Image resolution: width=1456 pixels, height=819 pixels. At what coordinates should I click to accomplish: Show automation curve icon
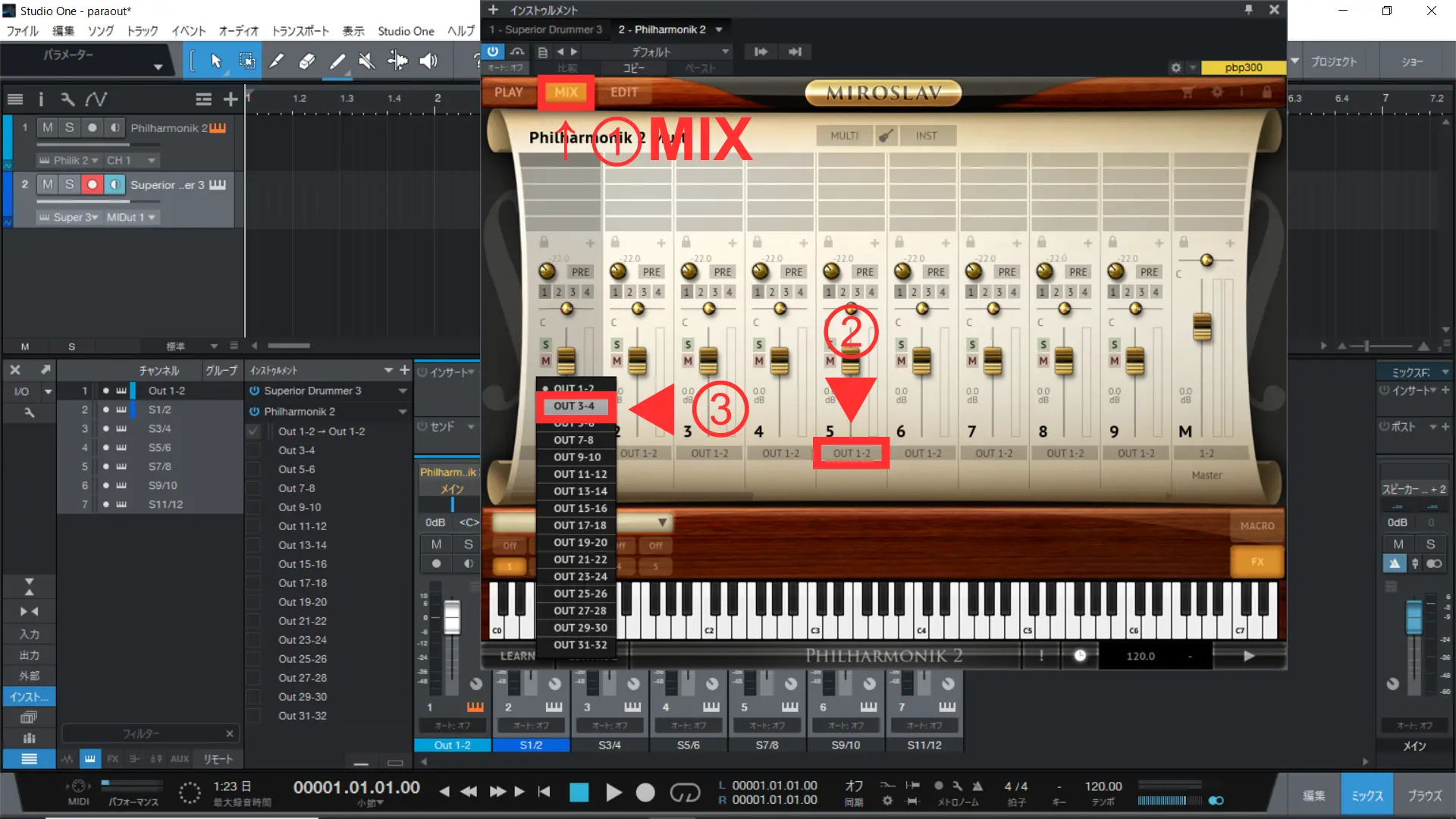(x=96, y=99)
